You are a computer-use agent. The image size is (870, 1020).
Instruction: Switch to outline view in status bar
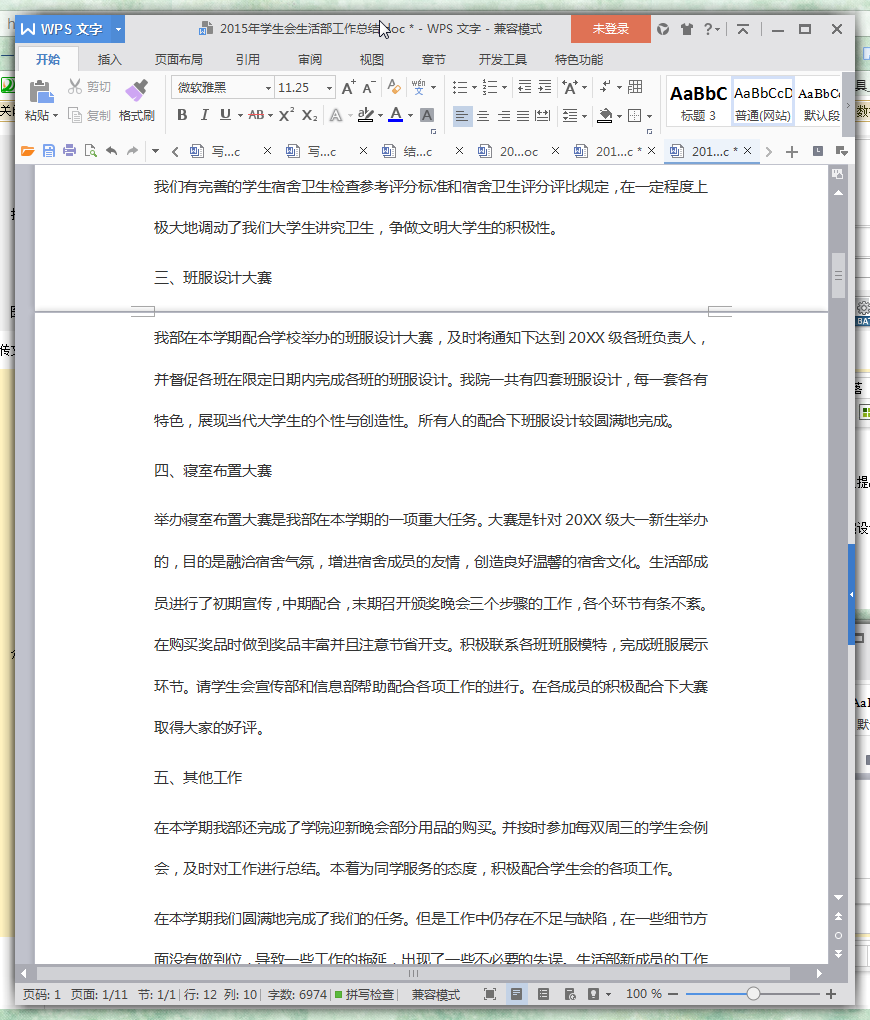pyautogui.click(x=543, y=994)
